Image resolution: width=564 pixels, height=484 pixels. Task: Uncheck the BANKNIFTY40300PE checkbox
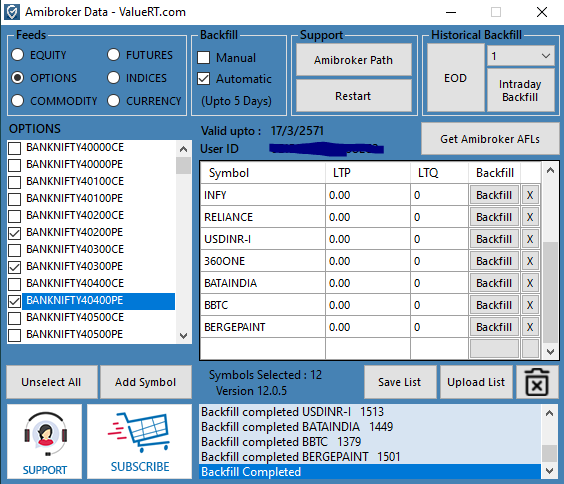tap(14, 267)
